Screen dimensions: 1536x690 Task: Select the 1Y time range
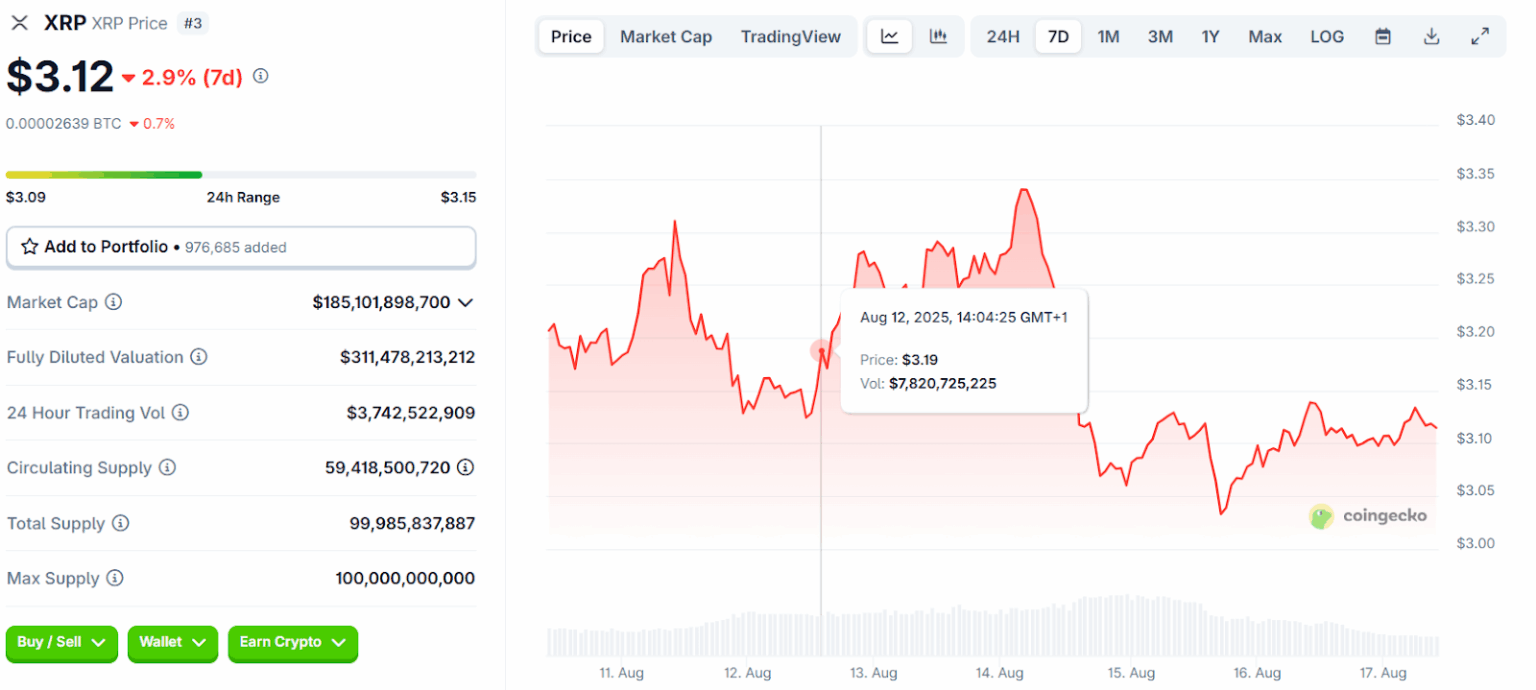1210,35
